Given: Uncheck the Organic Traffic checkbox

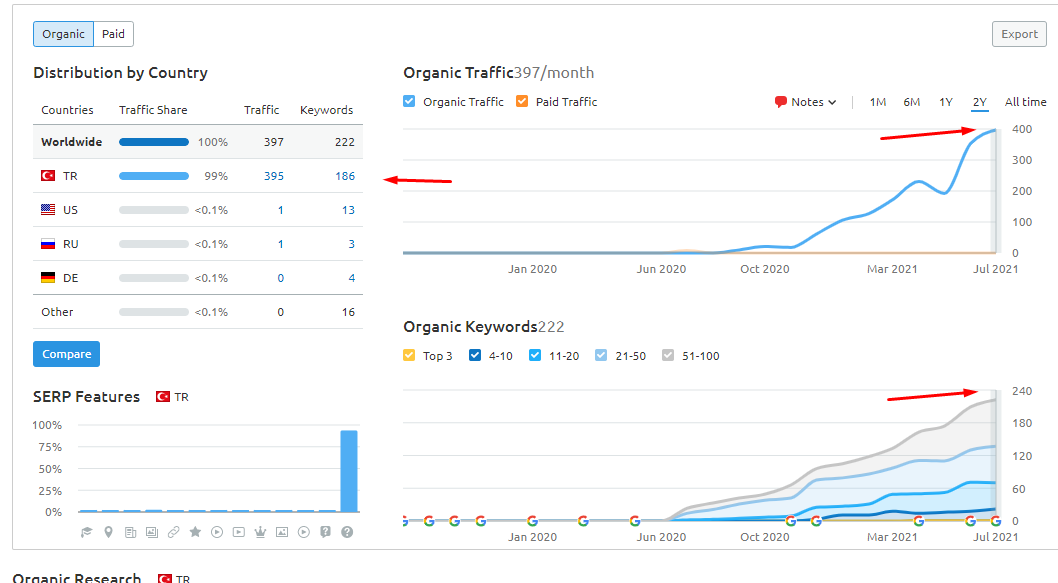Looking at the screenshot, I should 409,101.
